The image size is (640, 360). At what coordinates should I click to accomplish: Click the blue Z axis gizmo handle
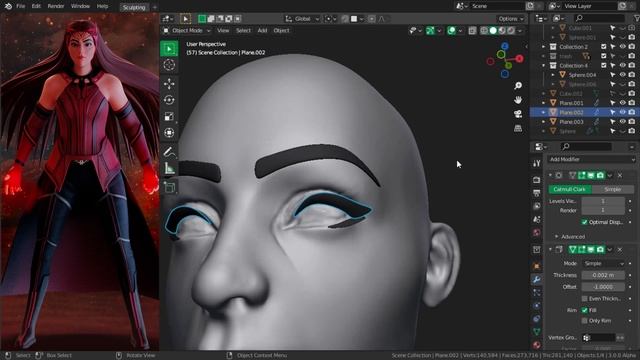click(x=504, y=46)
